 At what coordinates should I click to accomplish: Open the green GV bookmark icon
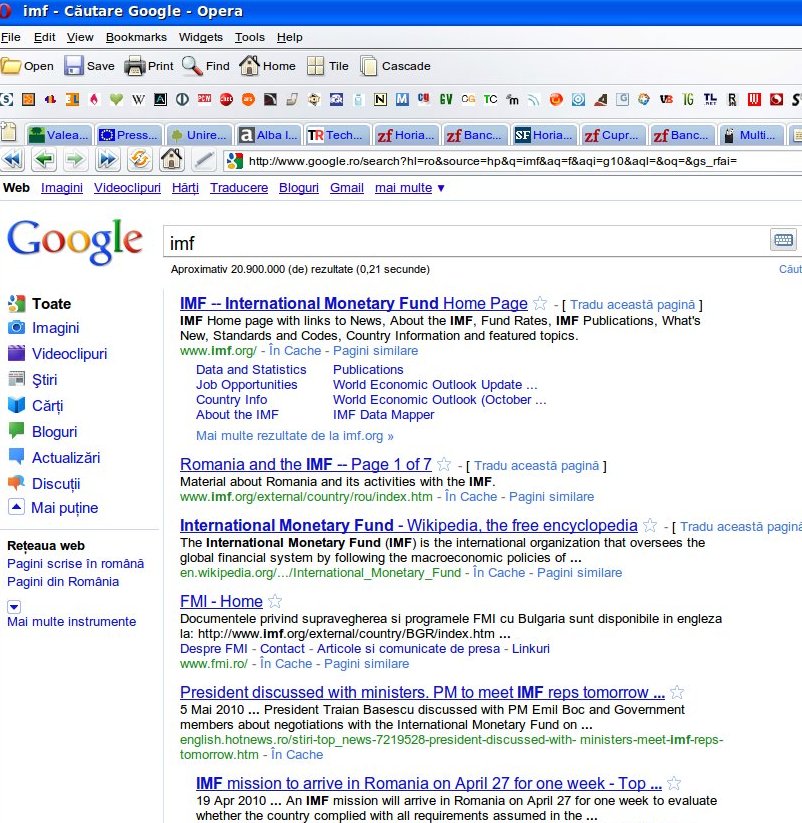(446, 99)
